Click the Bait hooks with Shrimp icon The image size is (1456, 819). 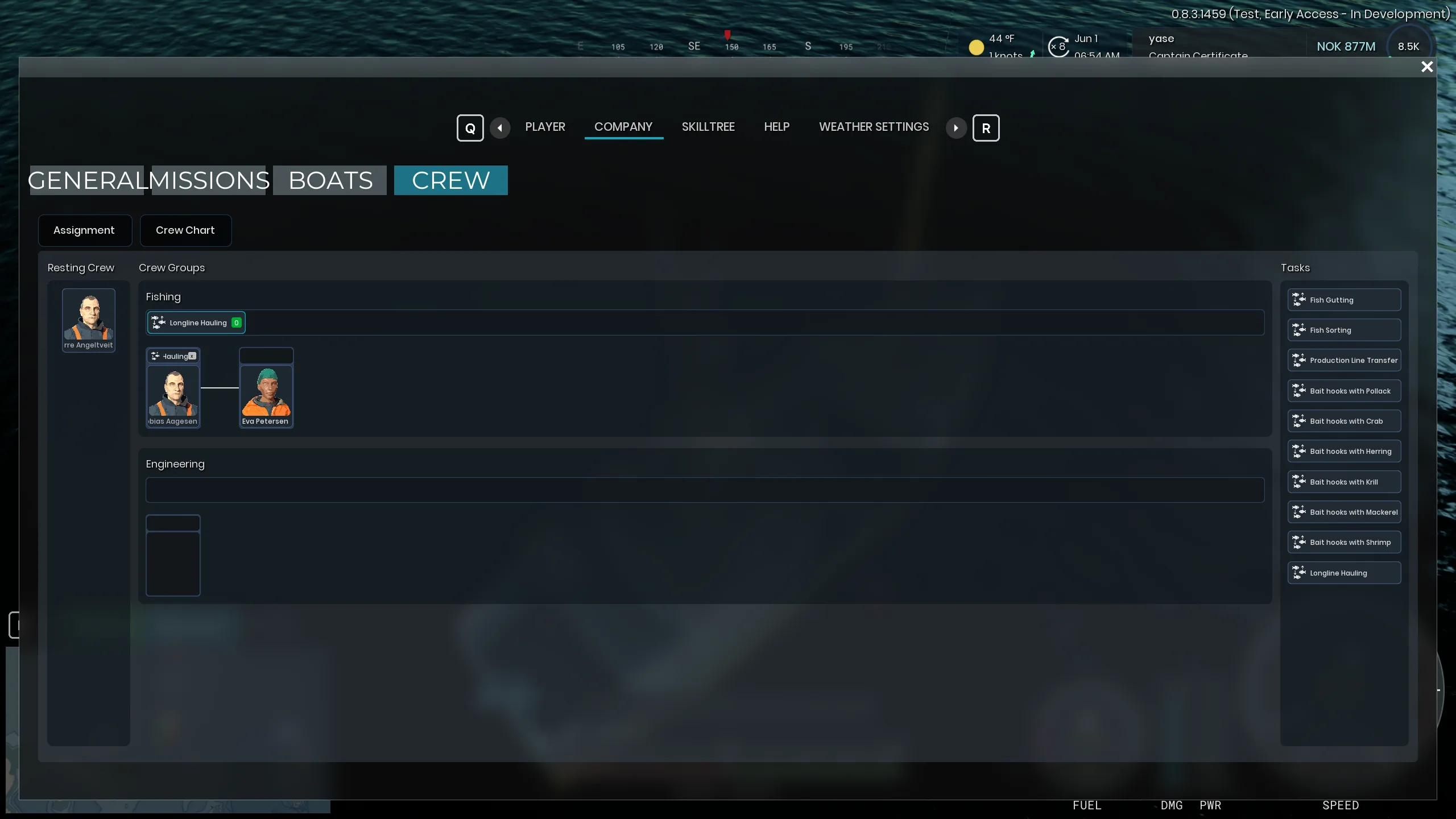(x=1299, y=542)
